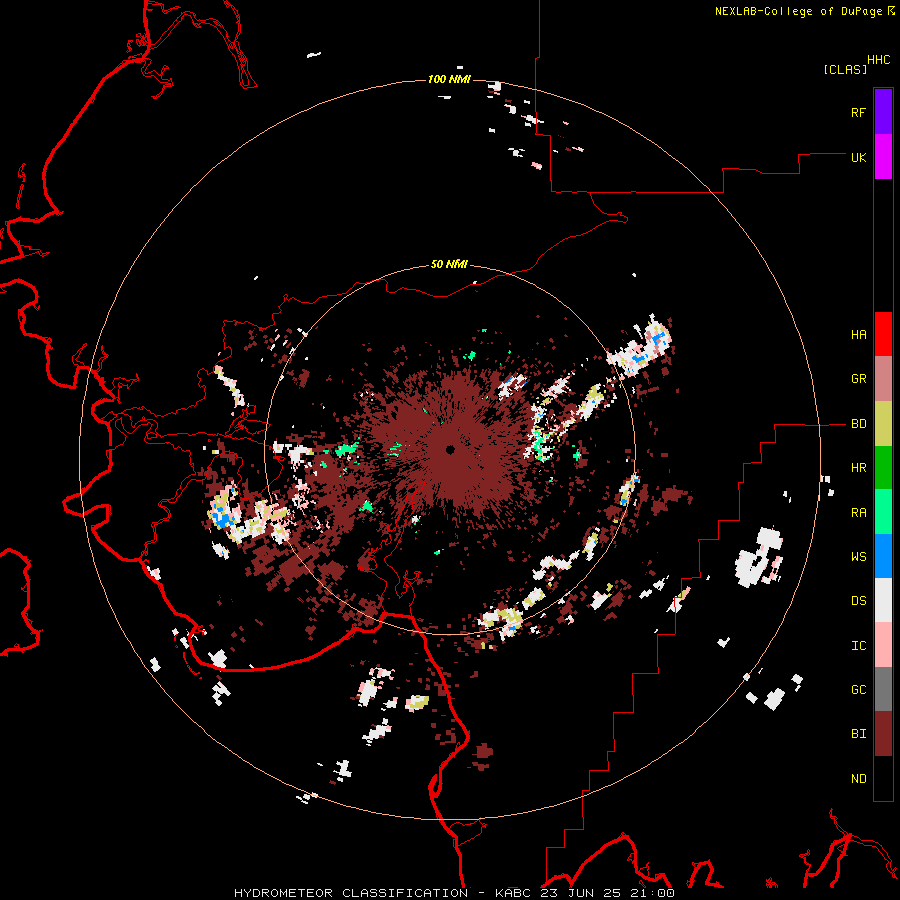
Task: Select the bright green RA color swatch
Action: tap(883, 512)
